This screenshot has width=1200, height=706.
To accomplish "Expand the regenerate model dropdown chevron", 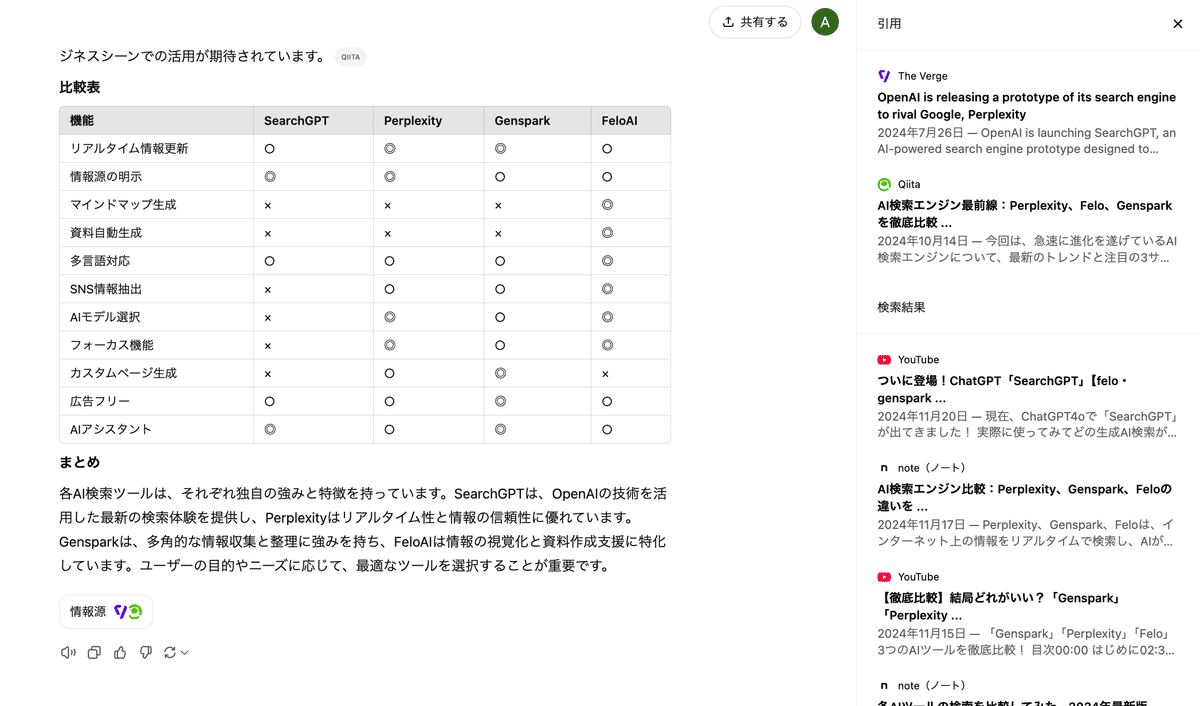I will coord(185,653).
